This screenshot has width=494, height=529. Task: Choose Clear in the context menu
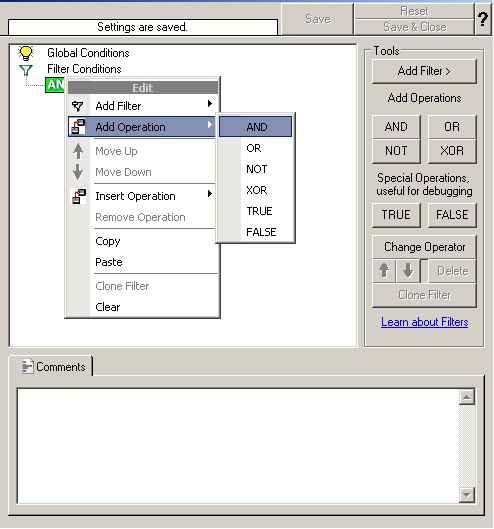[x=108, y=307]
